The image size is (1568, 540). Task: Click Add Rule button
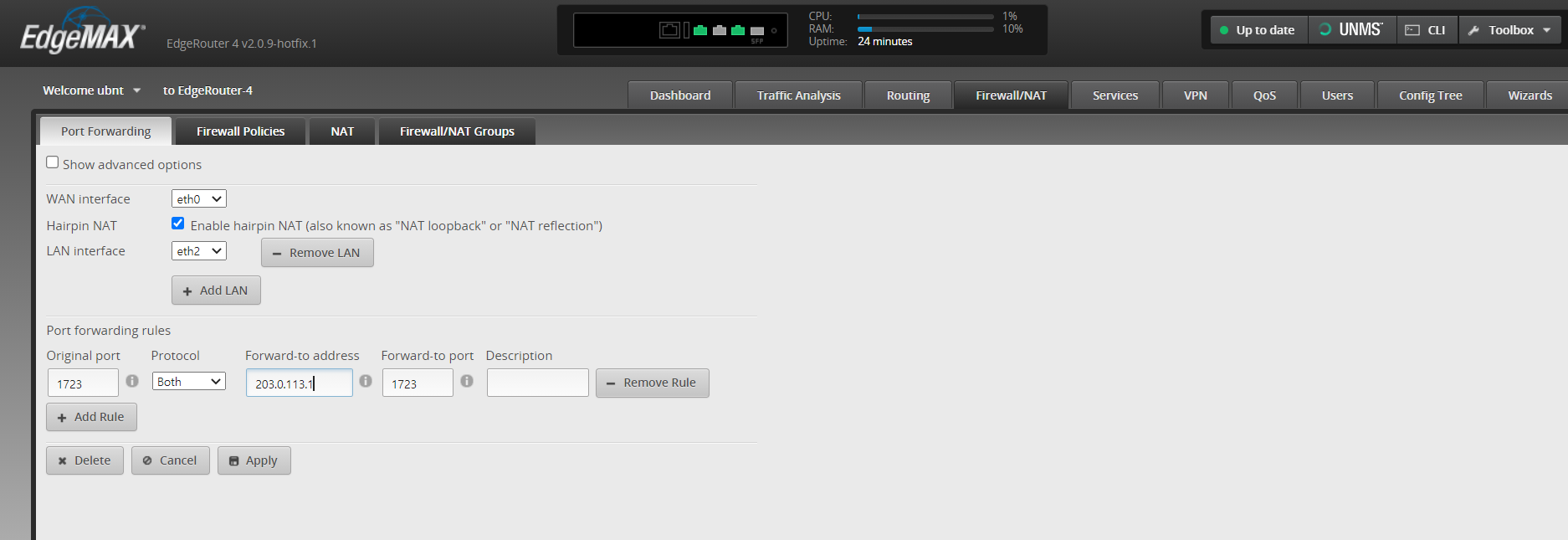91,417
